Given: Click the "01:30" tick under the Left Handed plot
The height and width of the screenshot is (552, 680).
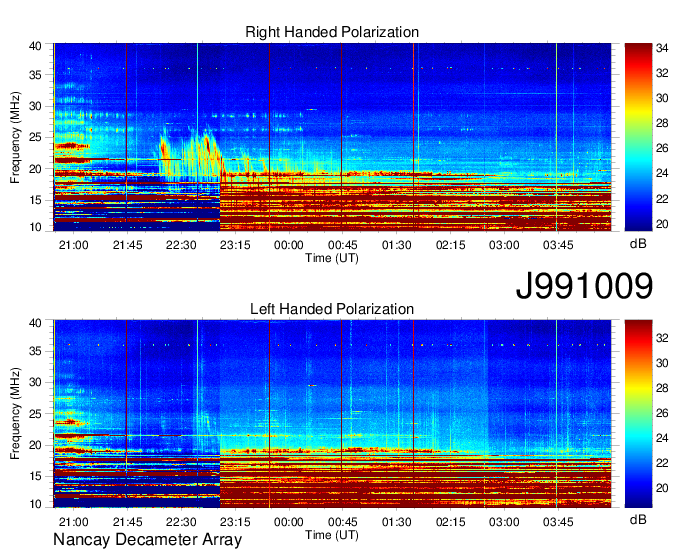Looking at the screenshot, I should (396, 522).
